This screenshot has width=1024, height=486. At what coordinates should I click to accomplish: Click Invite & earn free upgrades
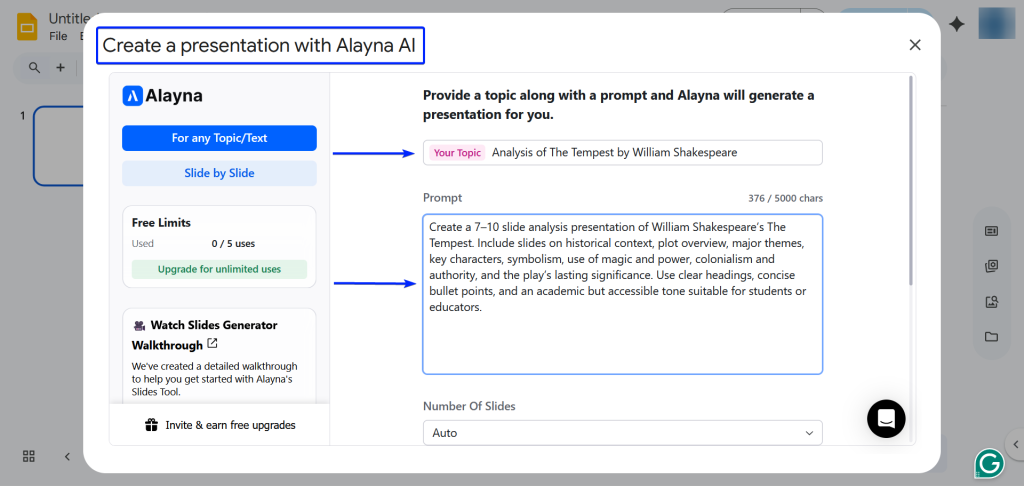tap(230, 425)
